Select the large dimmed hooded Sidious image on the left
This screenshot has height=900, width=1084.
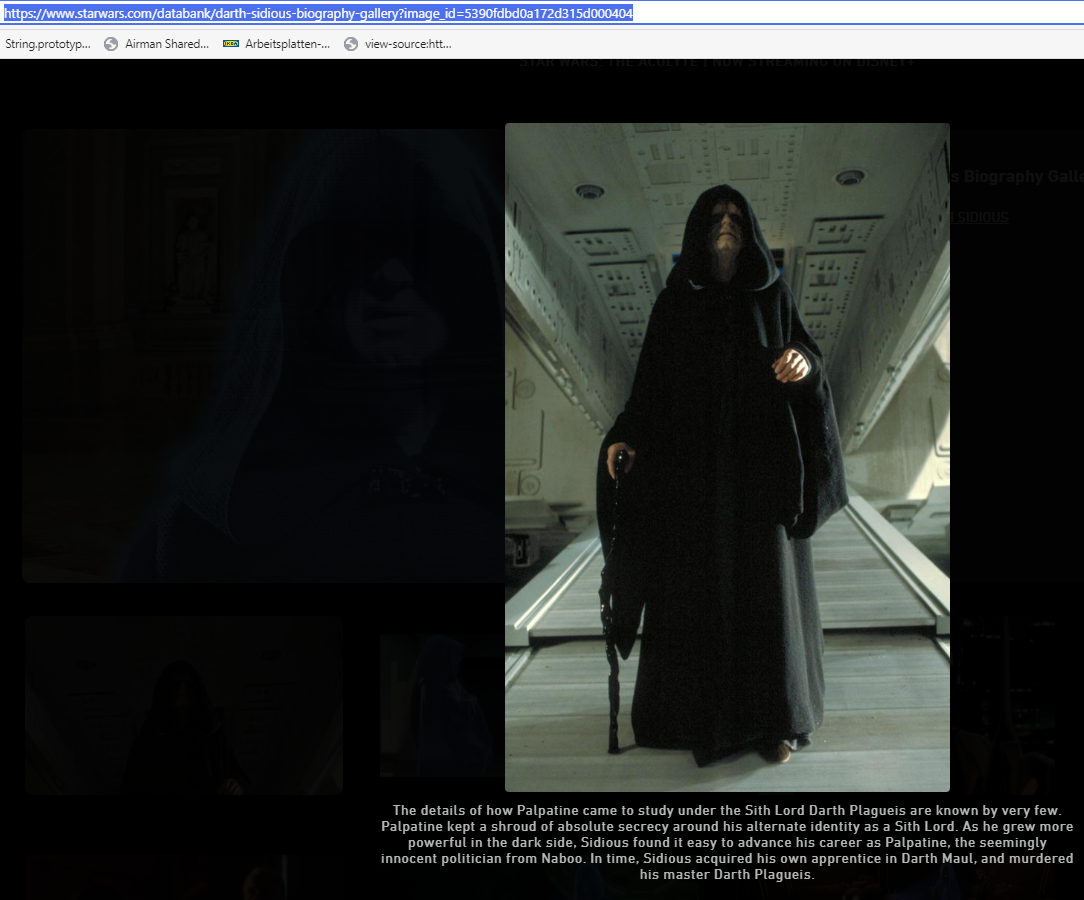pos(263,355)
